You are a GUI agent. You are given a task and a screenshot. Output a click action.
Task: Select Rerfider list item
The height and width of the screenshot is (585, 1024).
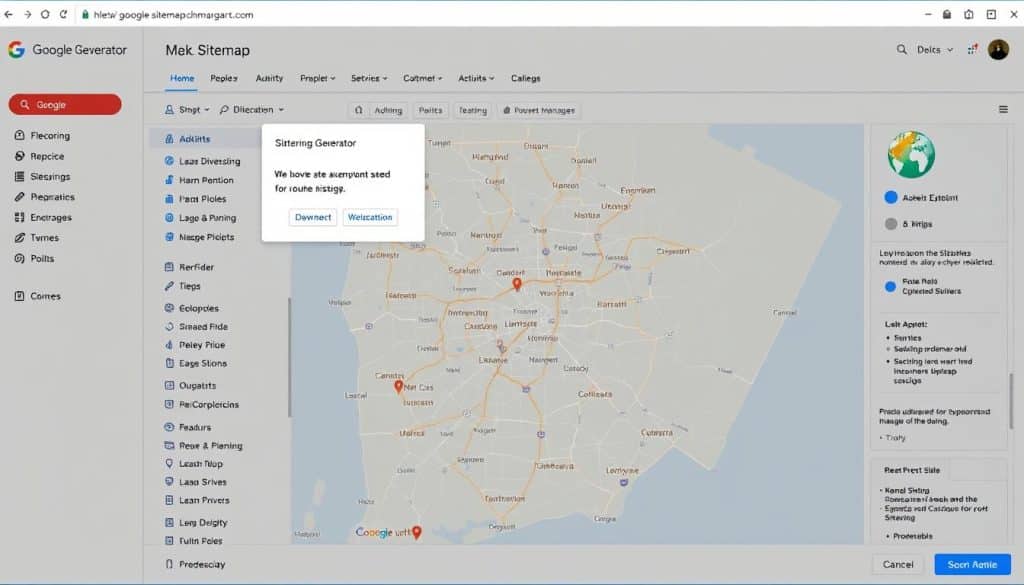189,267
